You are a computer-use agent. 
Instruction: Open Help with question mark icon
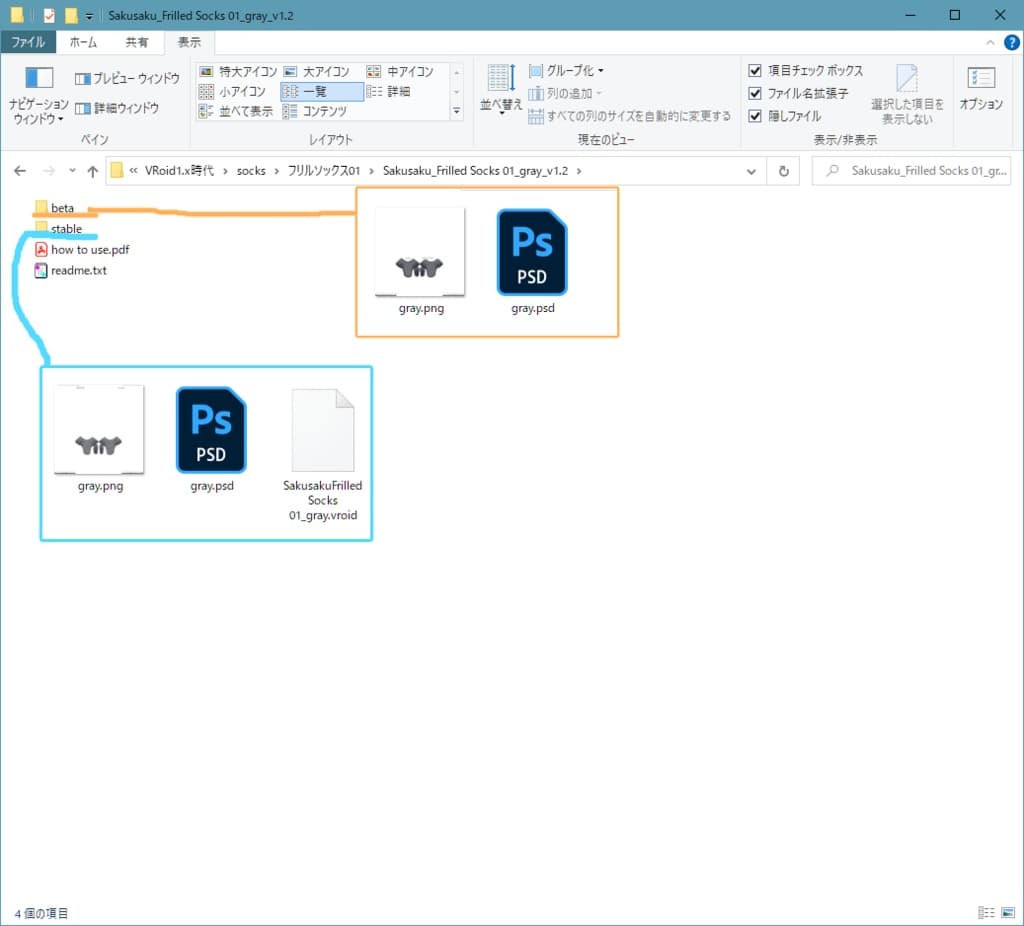tap(1011, 42)
